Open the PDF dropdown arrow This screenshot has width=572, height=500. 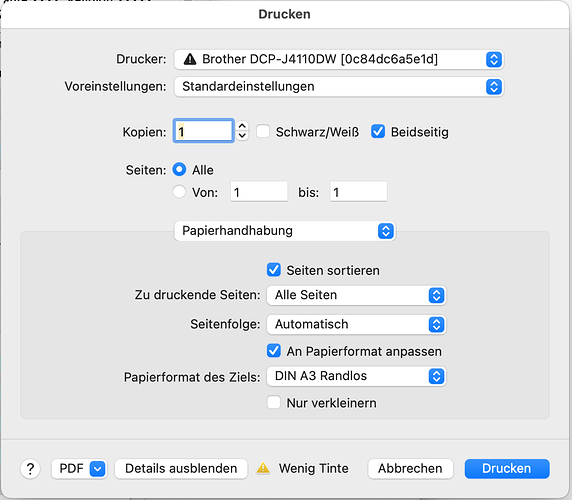pos(97,469)
